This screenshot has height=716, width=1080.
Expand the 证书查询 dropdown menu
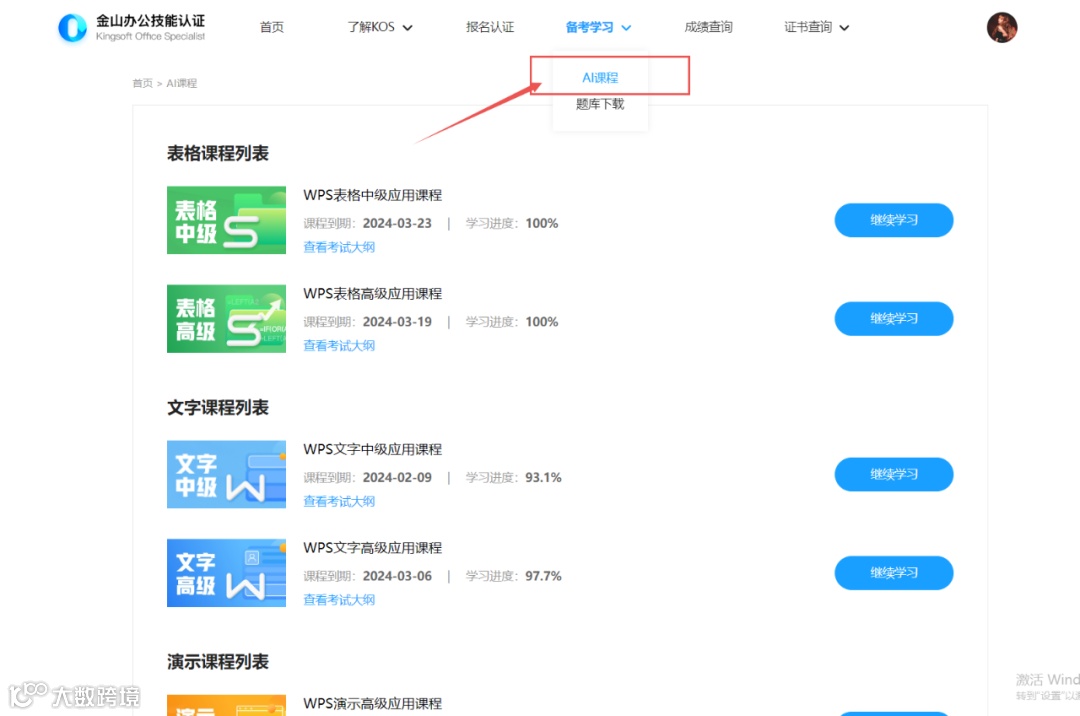(x=816, y=27)
